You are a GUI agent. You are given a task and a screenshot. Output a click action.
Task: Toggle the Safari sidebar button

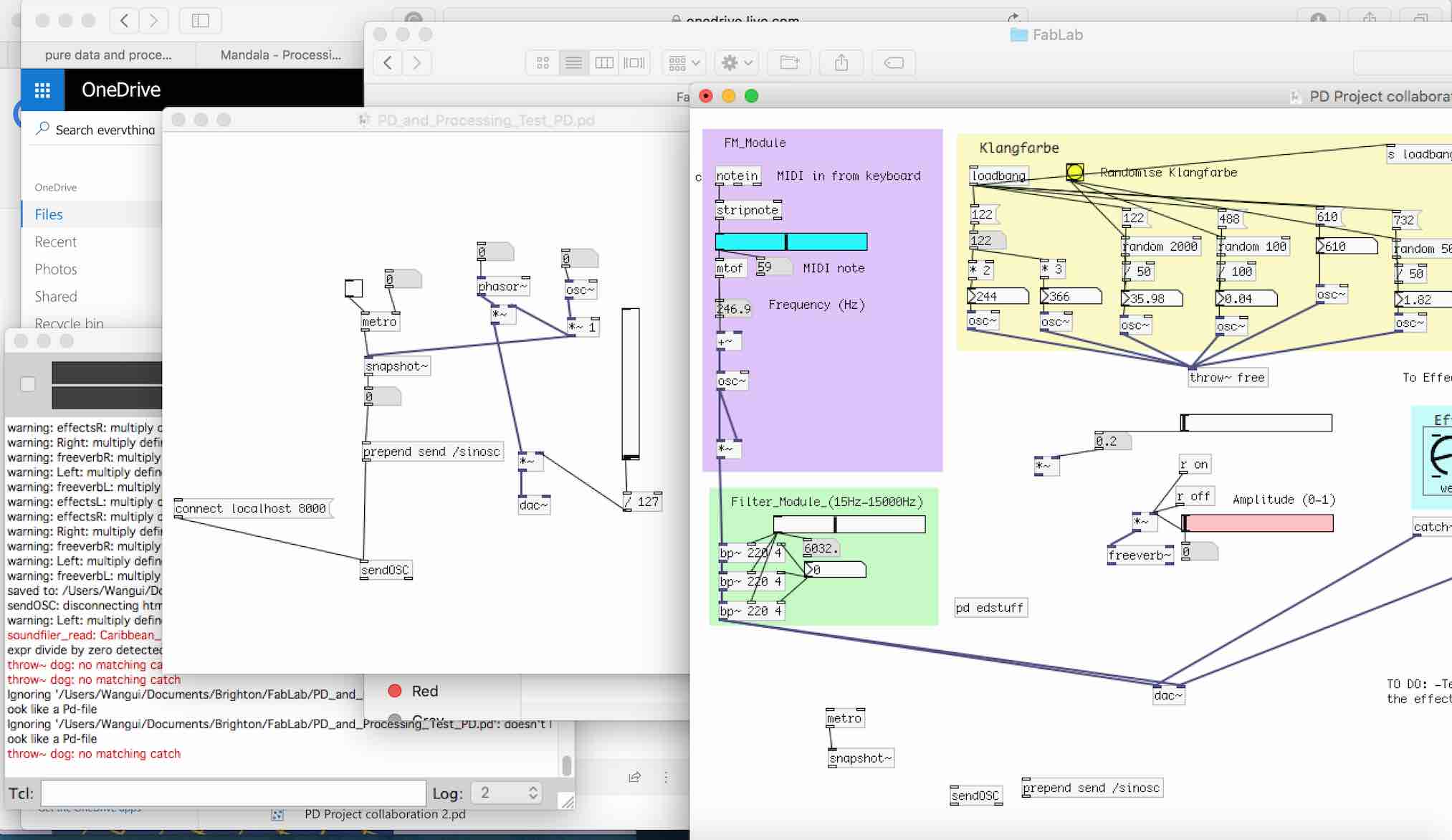[x=200, y=21]
